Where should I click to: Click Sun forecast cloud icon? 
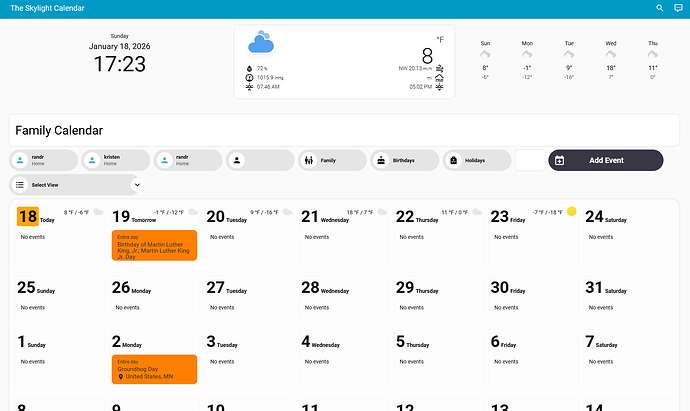click(485, 55)
